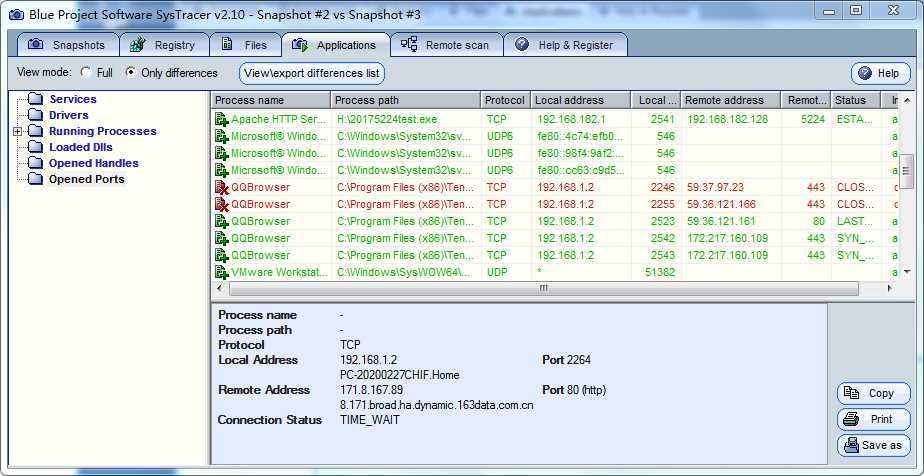Select the Only differences radio button
The height and width of the screenshot is (476, 924).
[x=131, y=73]
